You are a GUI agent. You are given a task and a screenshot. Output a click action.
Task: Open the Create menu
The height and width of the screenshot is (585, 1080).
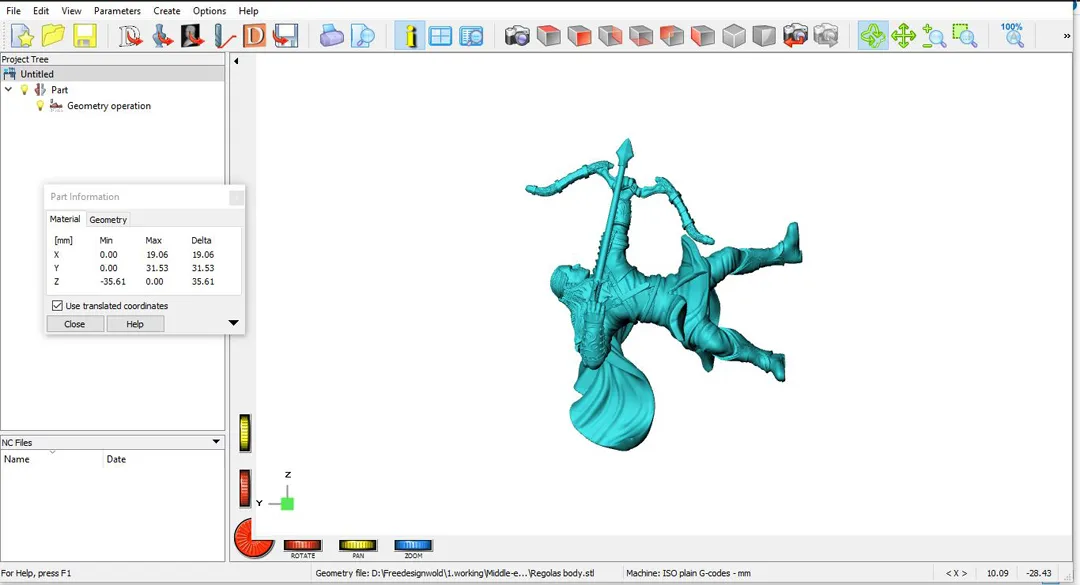click(167, 11)
